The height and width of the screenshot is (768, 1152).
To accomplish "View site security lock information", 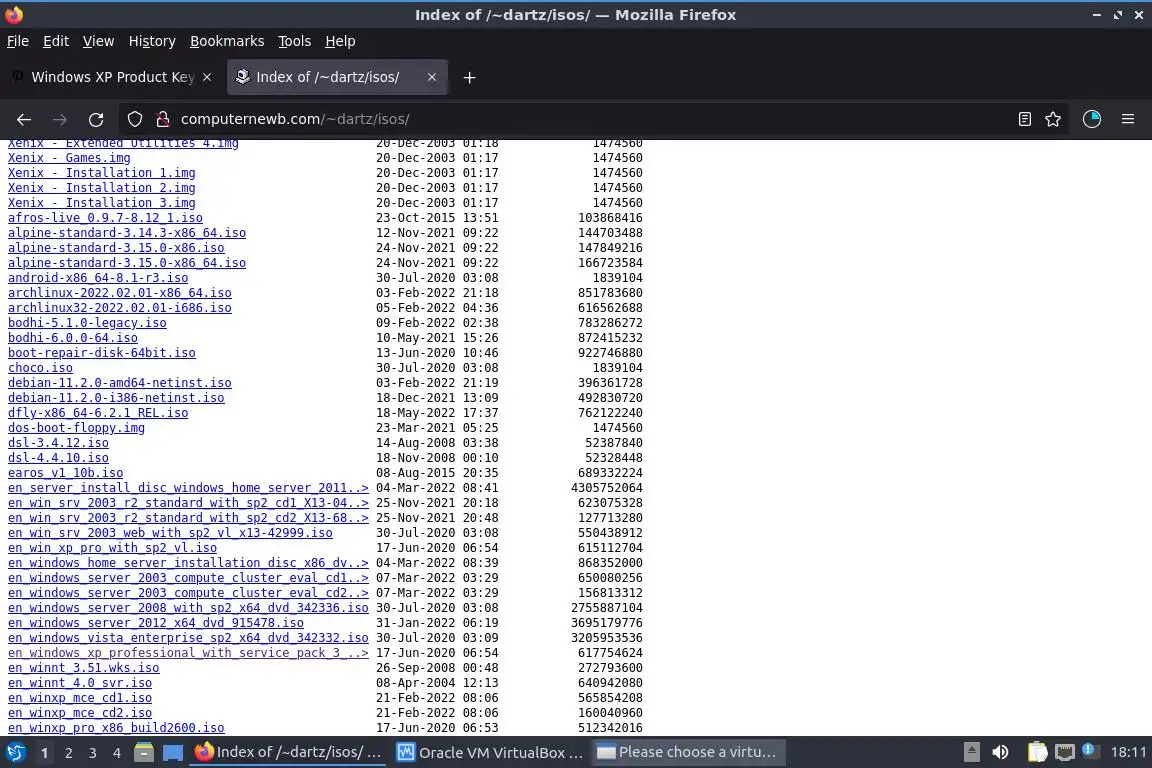I will [163, 119].
